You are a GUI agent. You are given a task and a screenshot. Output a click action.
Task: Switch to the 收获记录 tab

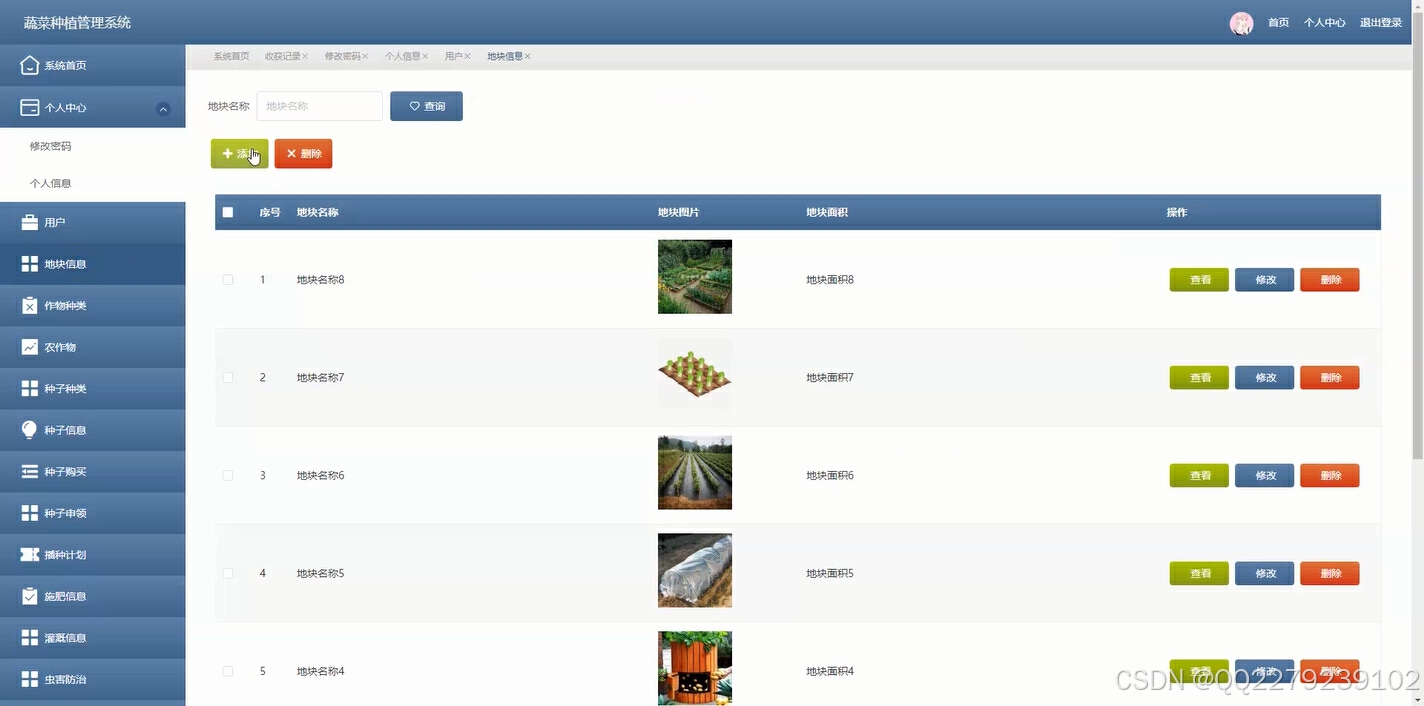tap(282, 56)
